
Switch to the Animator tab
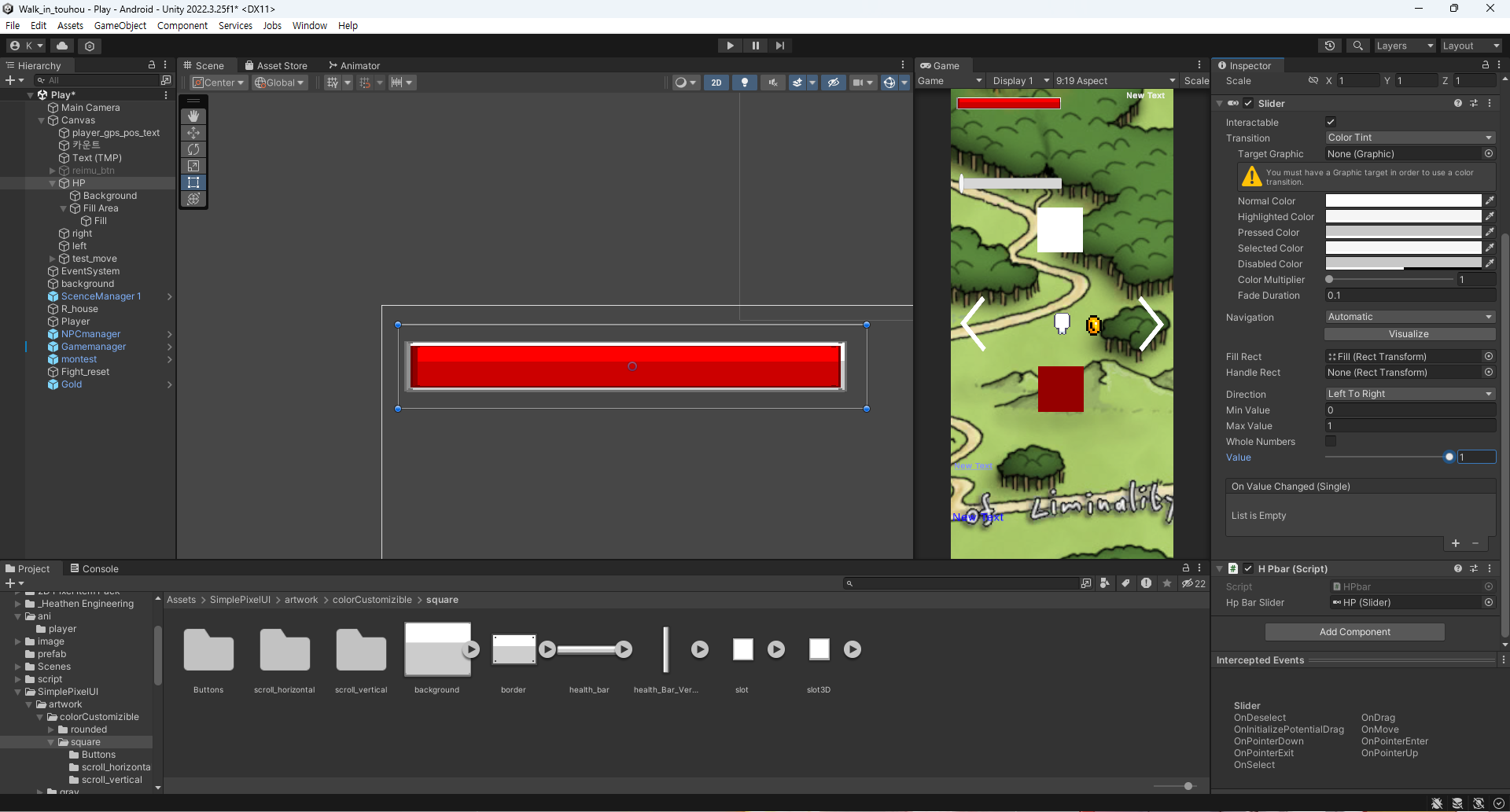[355, 66]
